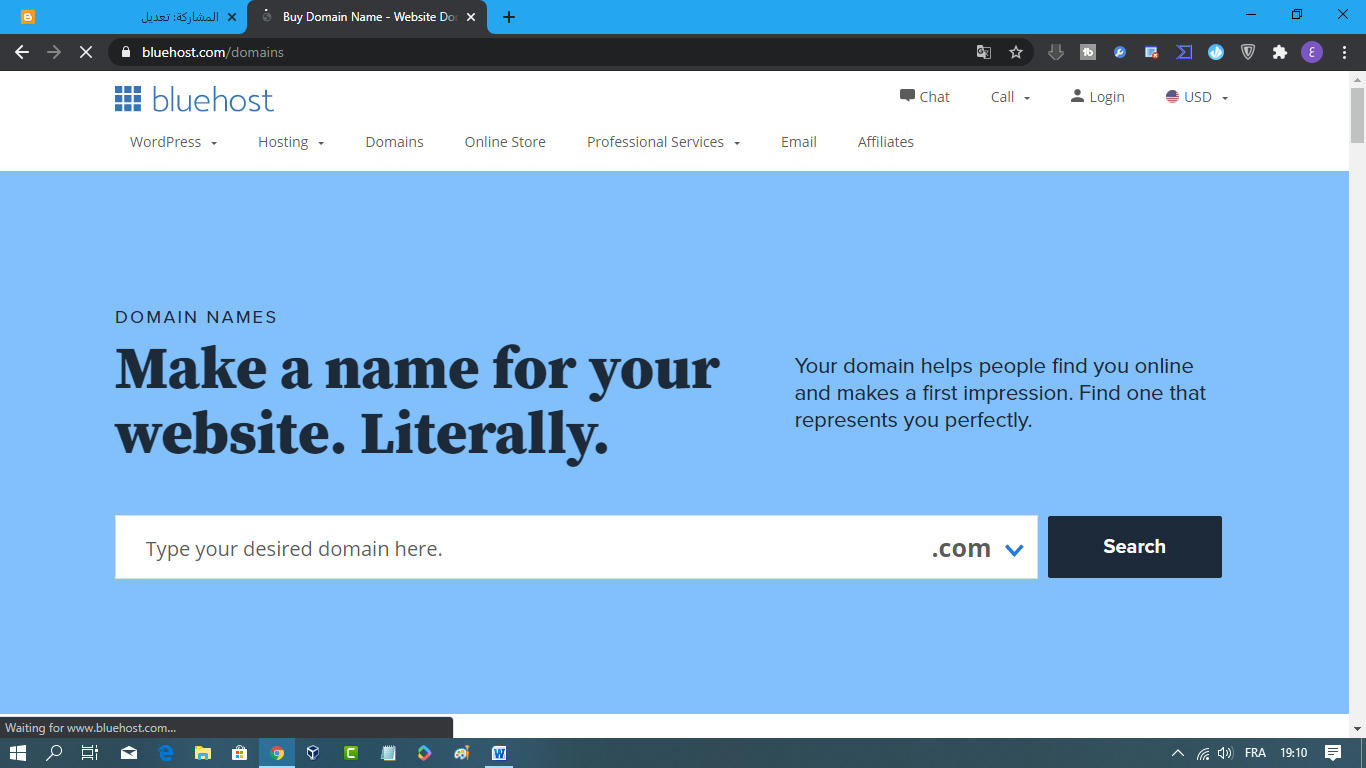Close the Blogger tab
This screenshot has width=1366, height=768.
pyautogui.click(x=232, y=17)
